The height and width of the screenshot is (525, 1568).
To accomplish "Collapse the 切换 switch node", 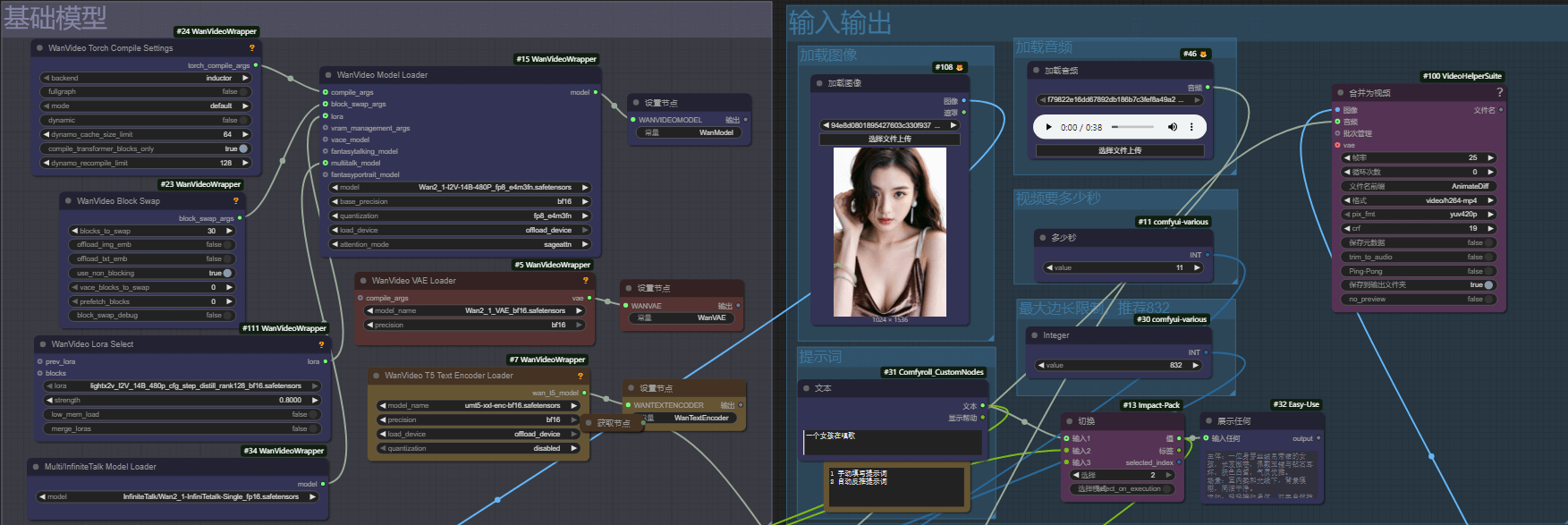I will tap(1070, 421).
